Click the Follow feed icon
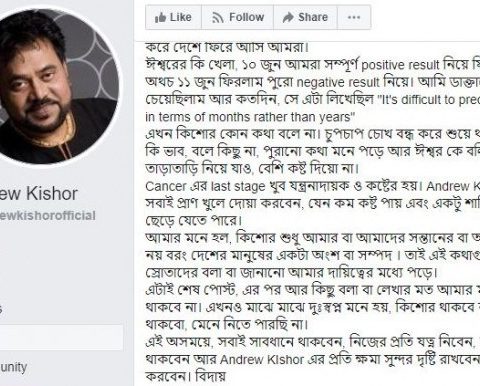Image resolution: width=480 pixels, height=386 pixels. pyautogui.click(x=218, y=17)
